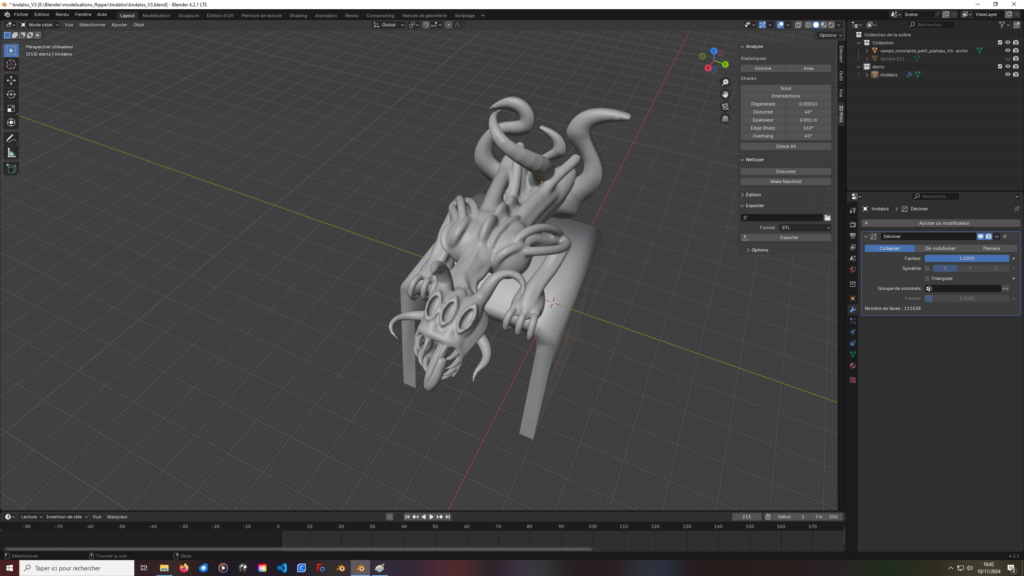Collapse the dents collection in outliner
Image resolution: width=1024 pixels, height=576 pixels.
859,67
